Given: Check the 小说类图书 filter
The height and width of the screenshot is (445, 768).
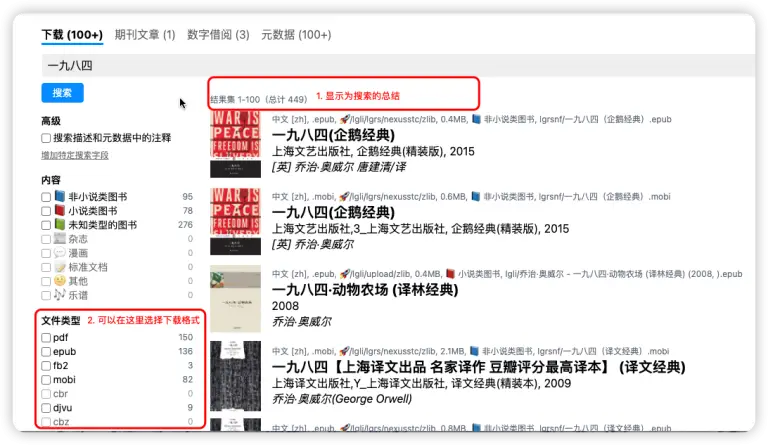Looking at the screenshot, I should click(46, 211).
